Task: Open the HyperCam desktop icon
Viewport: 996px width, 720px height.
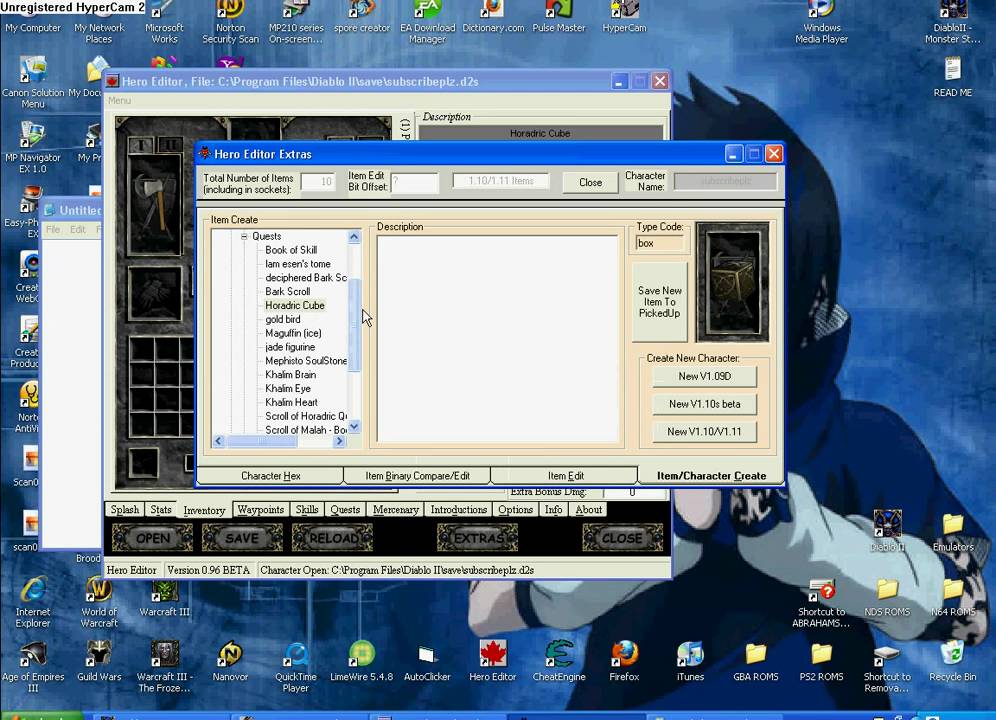Action: click(x=624, y=18)
